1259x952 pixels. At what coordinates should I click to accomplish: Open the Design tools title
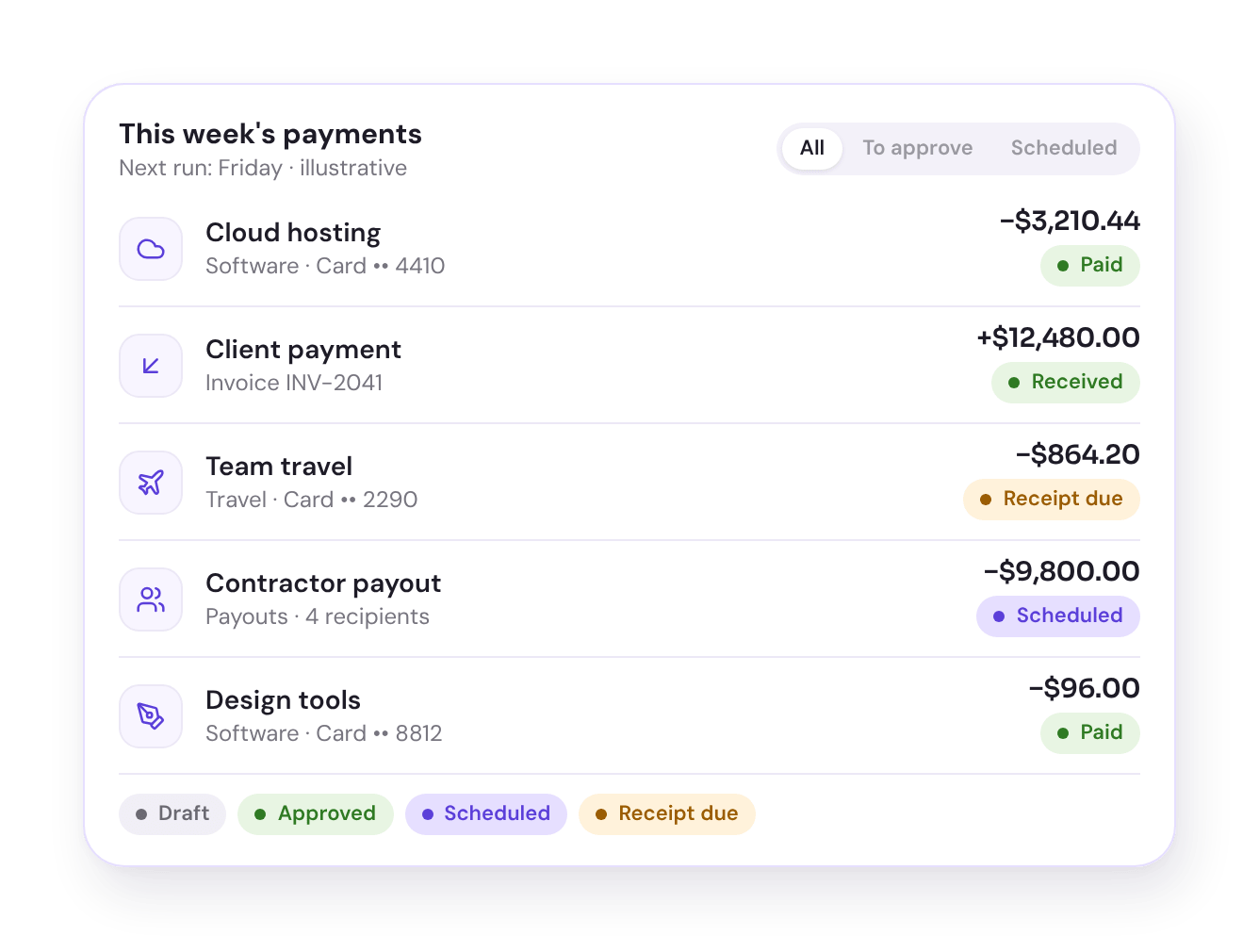pos(284,700)
